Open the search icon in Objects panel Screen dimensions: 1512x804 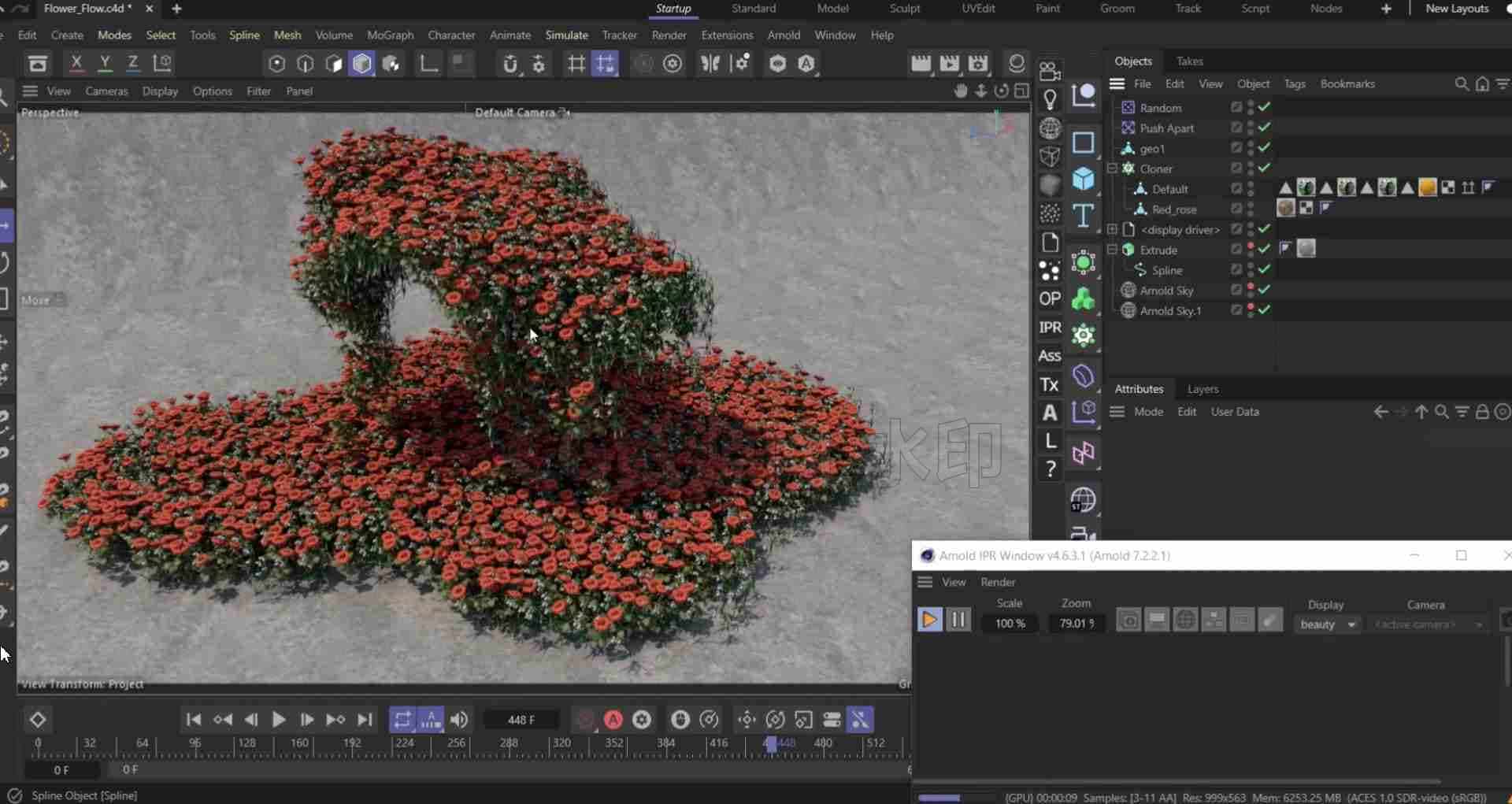[1462, 83]
